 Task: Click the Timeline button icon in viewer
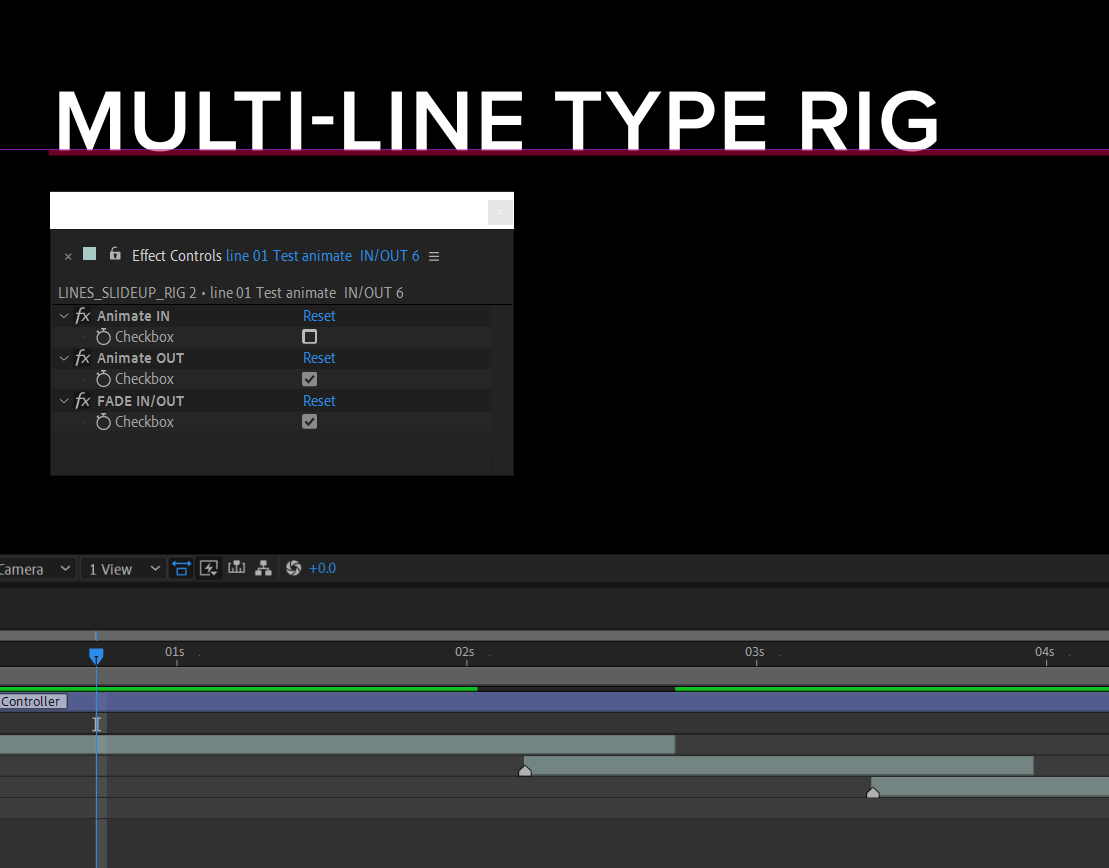(236, 568)
